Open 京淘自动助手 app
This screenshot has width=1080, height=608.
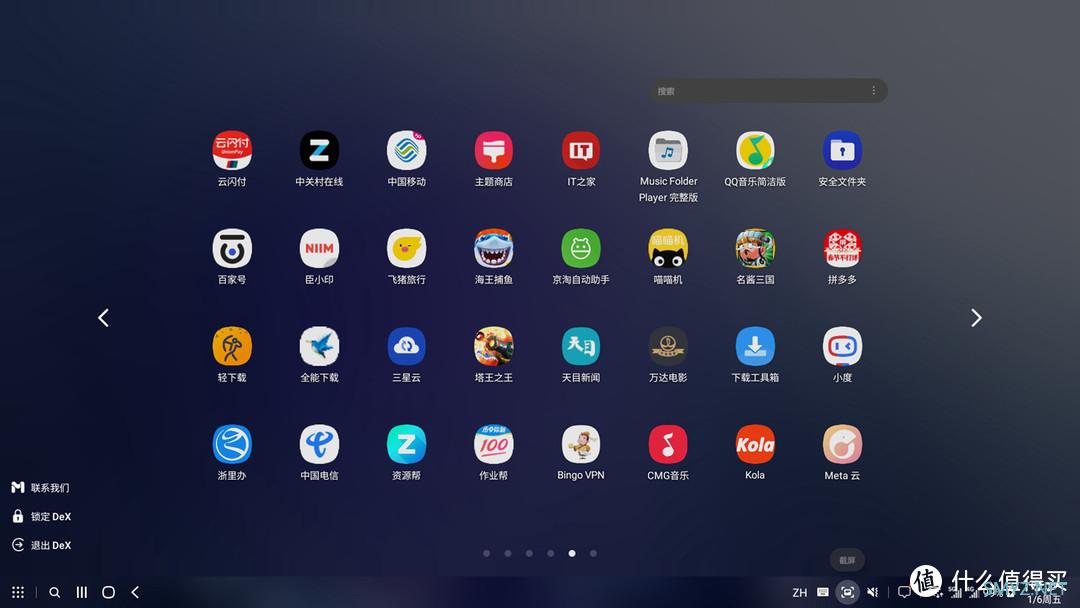click(581, 249)
